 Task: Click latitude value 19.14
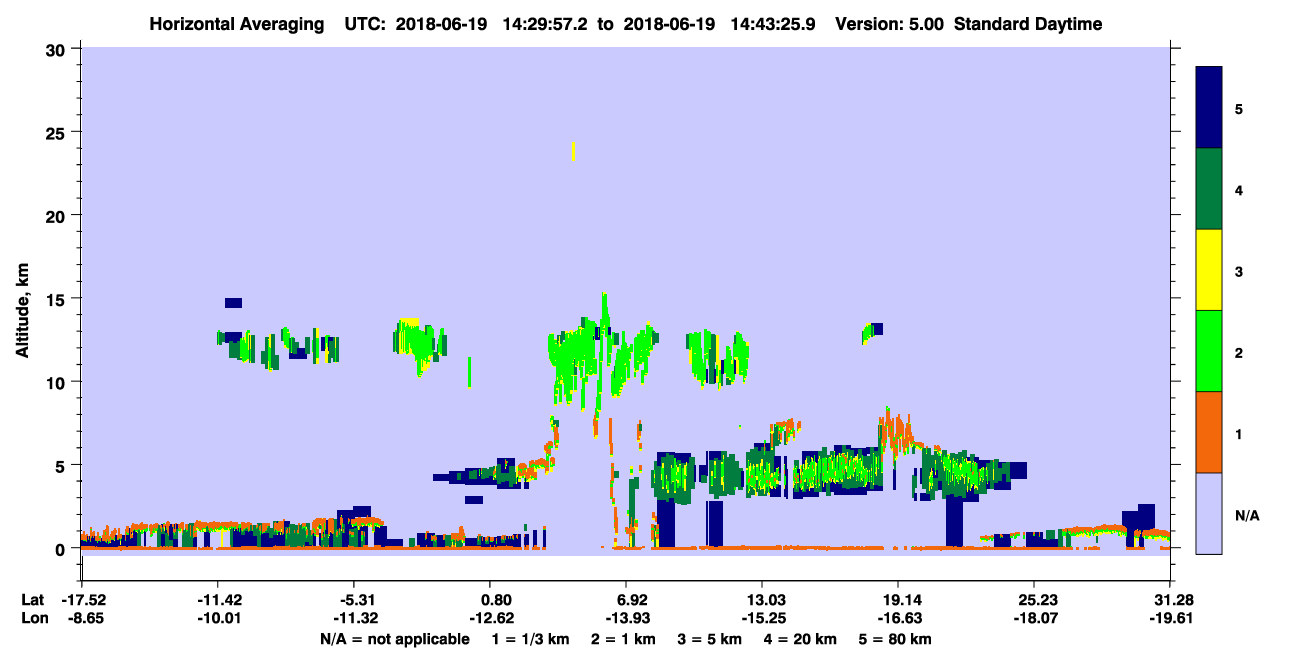(902, 600)
